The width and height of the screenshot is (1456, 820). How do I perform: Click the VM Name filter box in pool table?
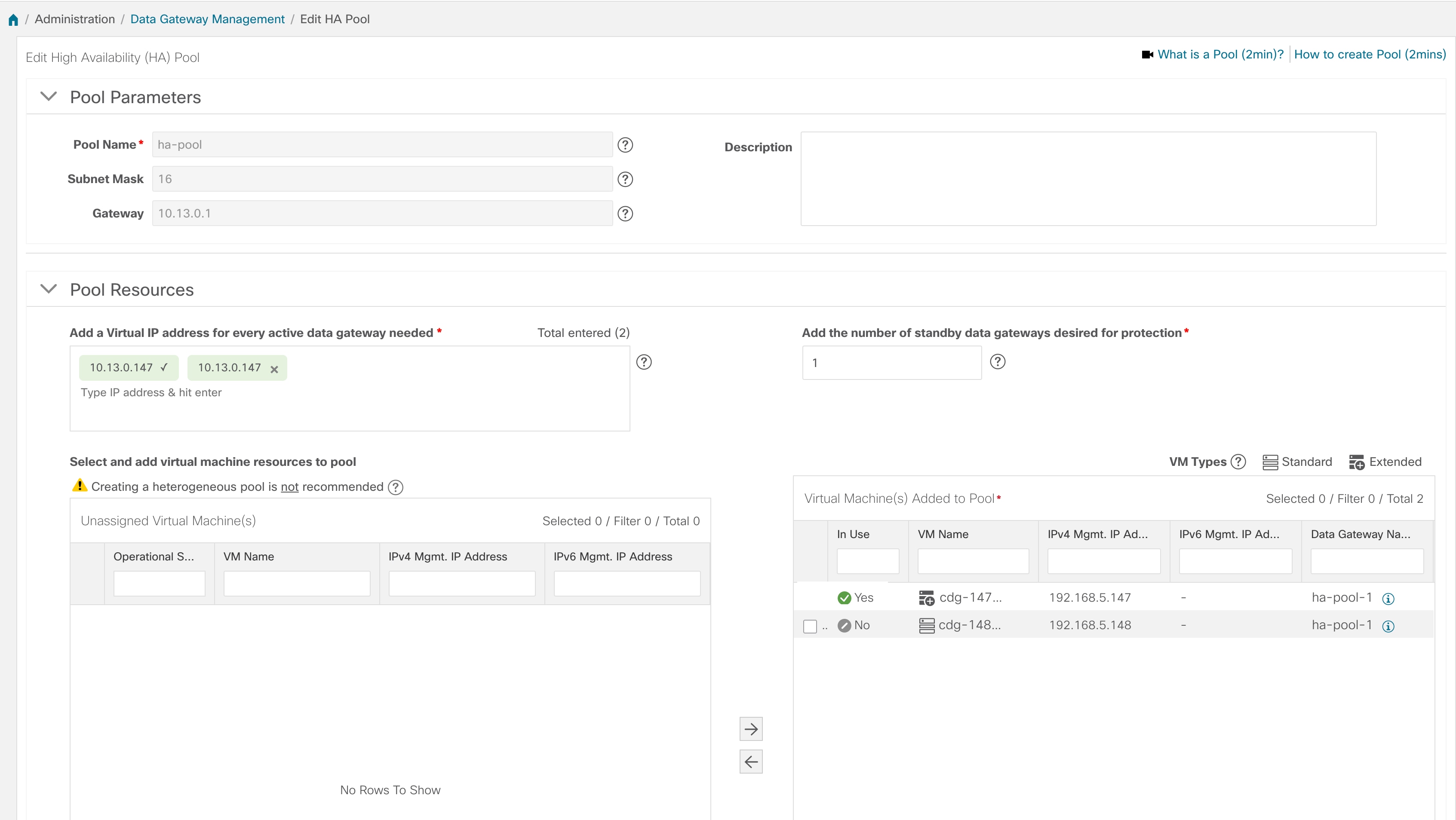coord(972,561)
